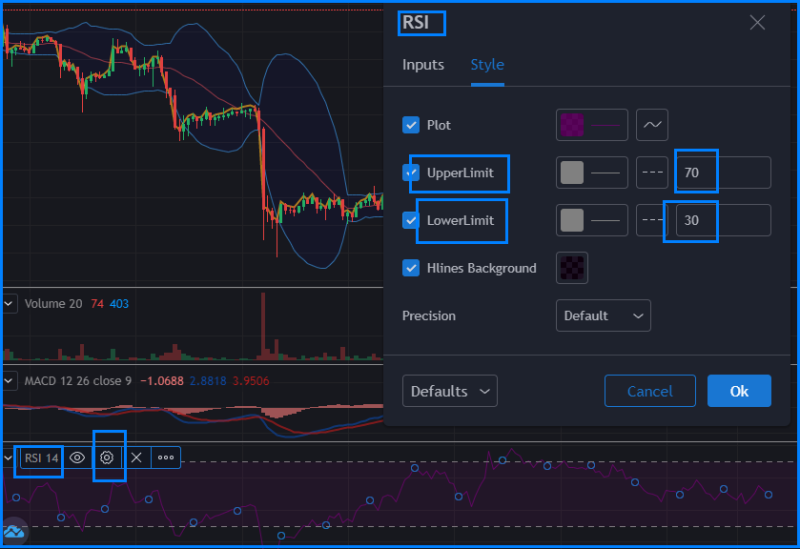Disable the Hlines Background checkbox
This screenshot has width=800, height=549.
(411, 268)
